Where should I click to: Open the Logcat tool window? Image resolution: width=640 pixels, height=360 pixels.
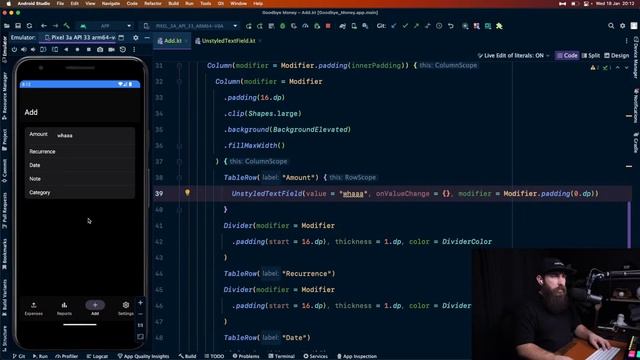pos(97,356)
